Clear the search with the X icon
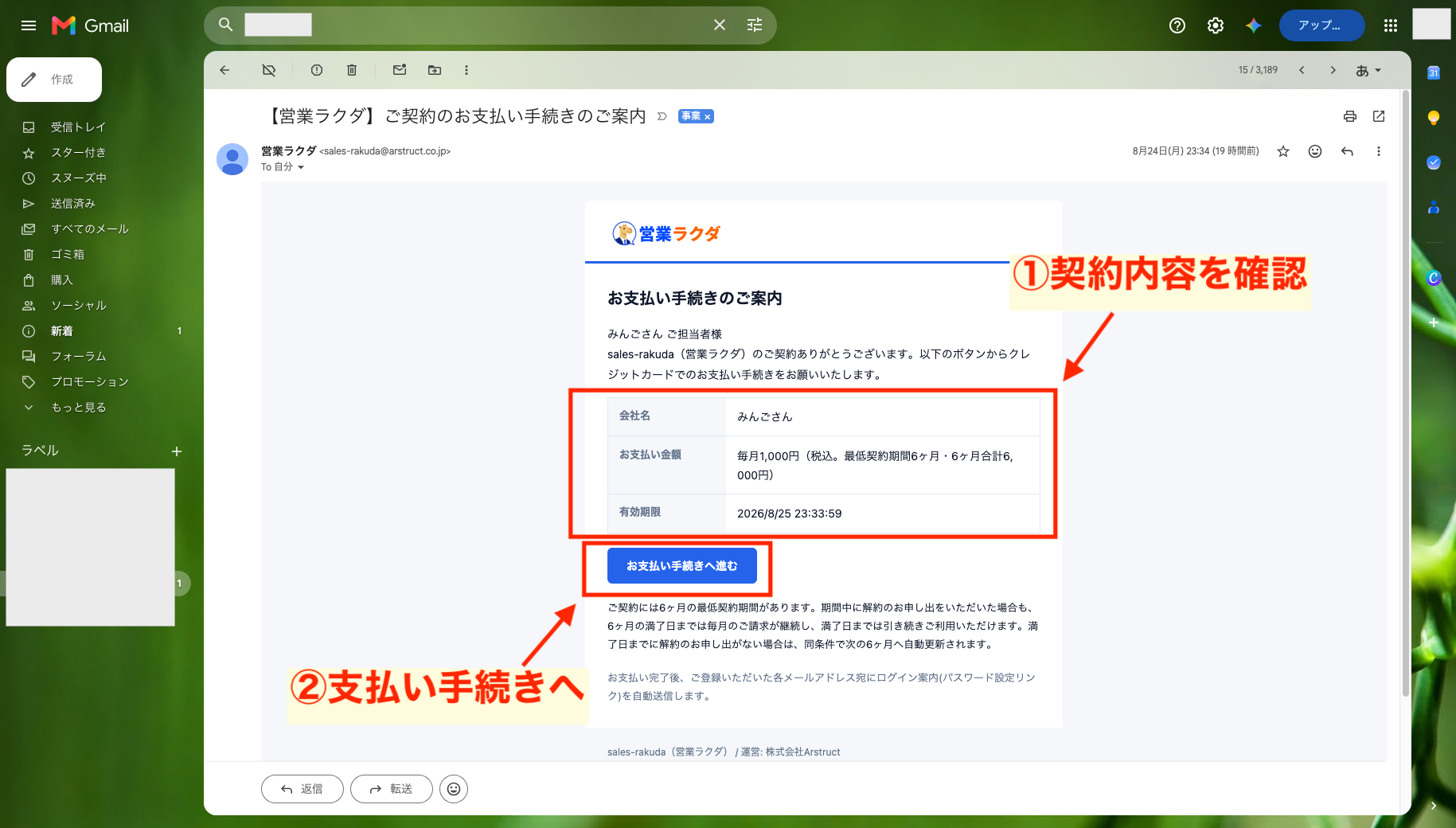 pyautogui.click(x=720, y=25)
